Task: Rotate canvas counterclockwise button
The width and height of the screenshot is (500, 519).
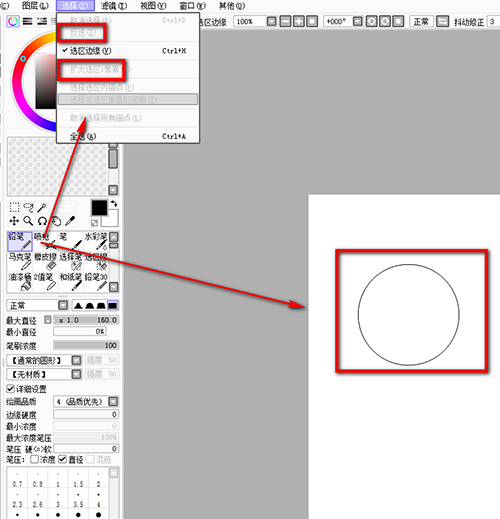Action: pyautogui.click(x=372, y=22)
